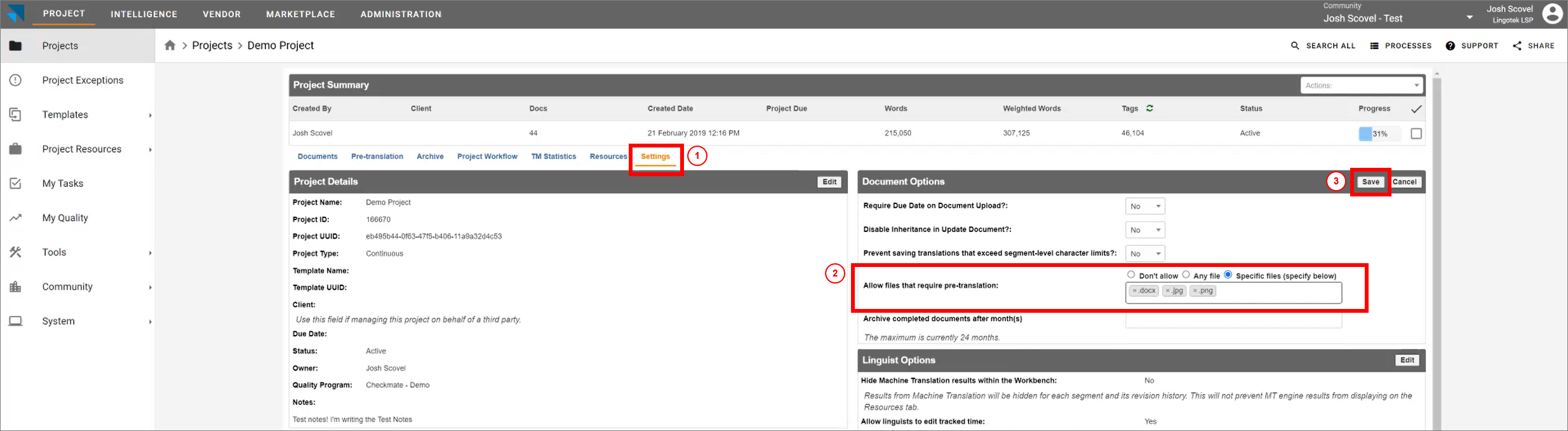Screen dimensions: 1568x431
Task: Expand the System sidebar submenu
Action: 151,322
